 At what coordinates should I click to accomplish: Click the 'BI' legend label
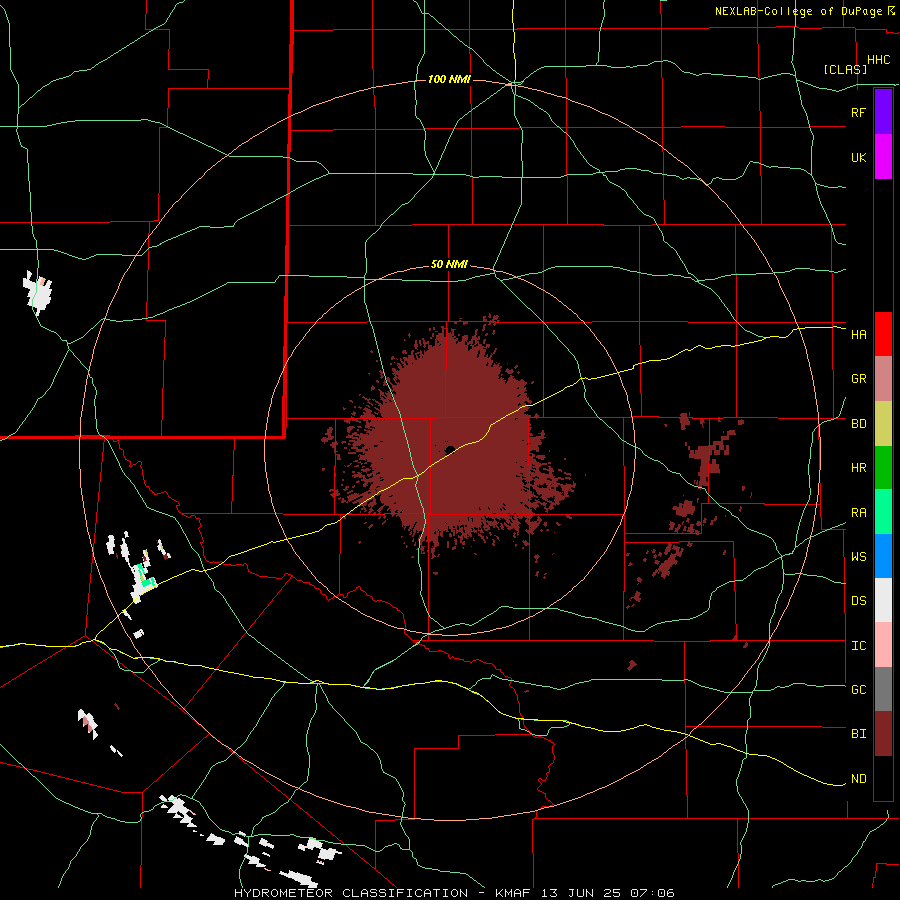tap(858, 734)
